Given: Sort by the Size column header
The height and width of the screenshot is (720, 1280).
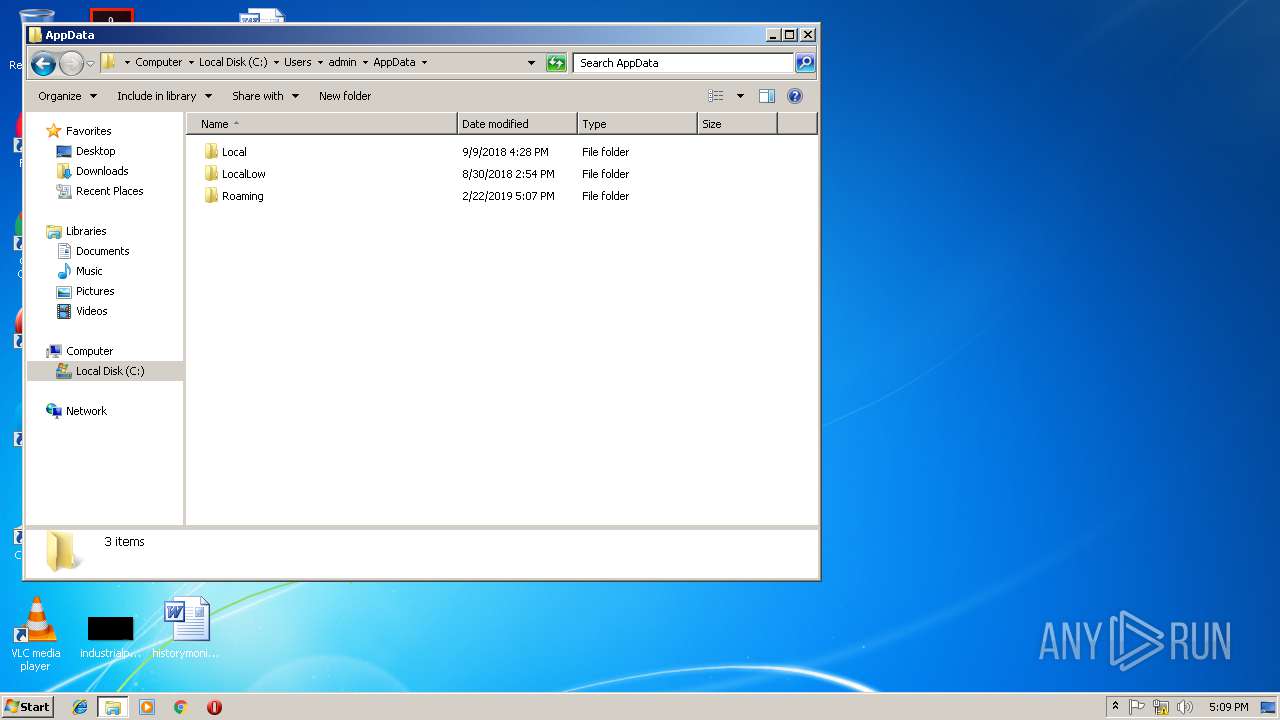Looking at the screenshot, I should pyautogui.click(x=737, y=124).
